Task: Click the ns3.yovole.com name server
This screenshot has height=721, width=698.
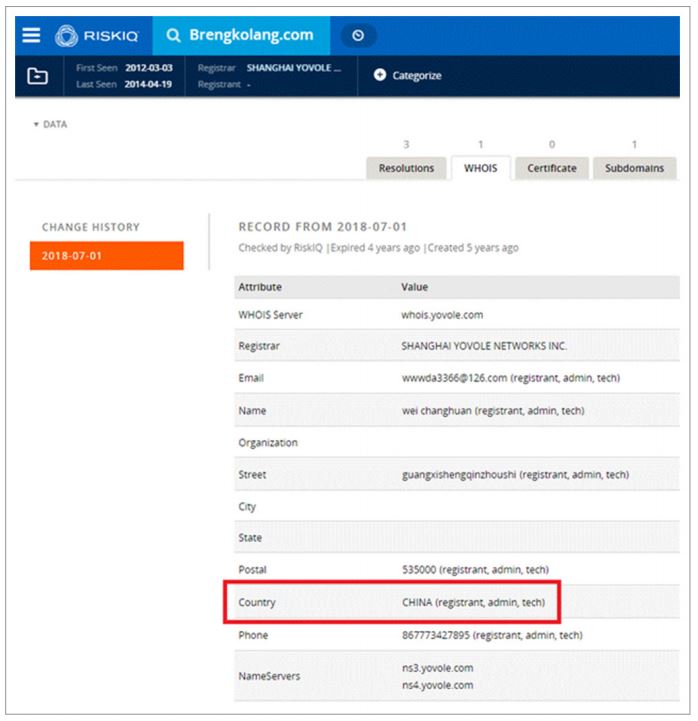Action: tap(437, 667)
